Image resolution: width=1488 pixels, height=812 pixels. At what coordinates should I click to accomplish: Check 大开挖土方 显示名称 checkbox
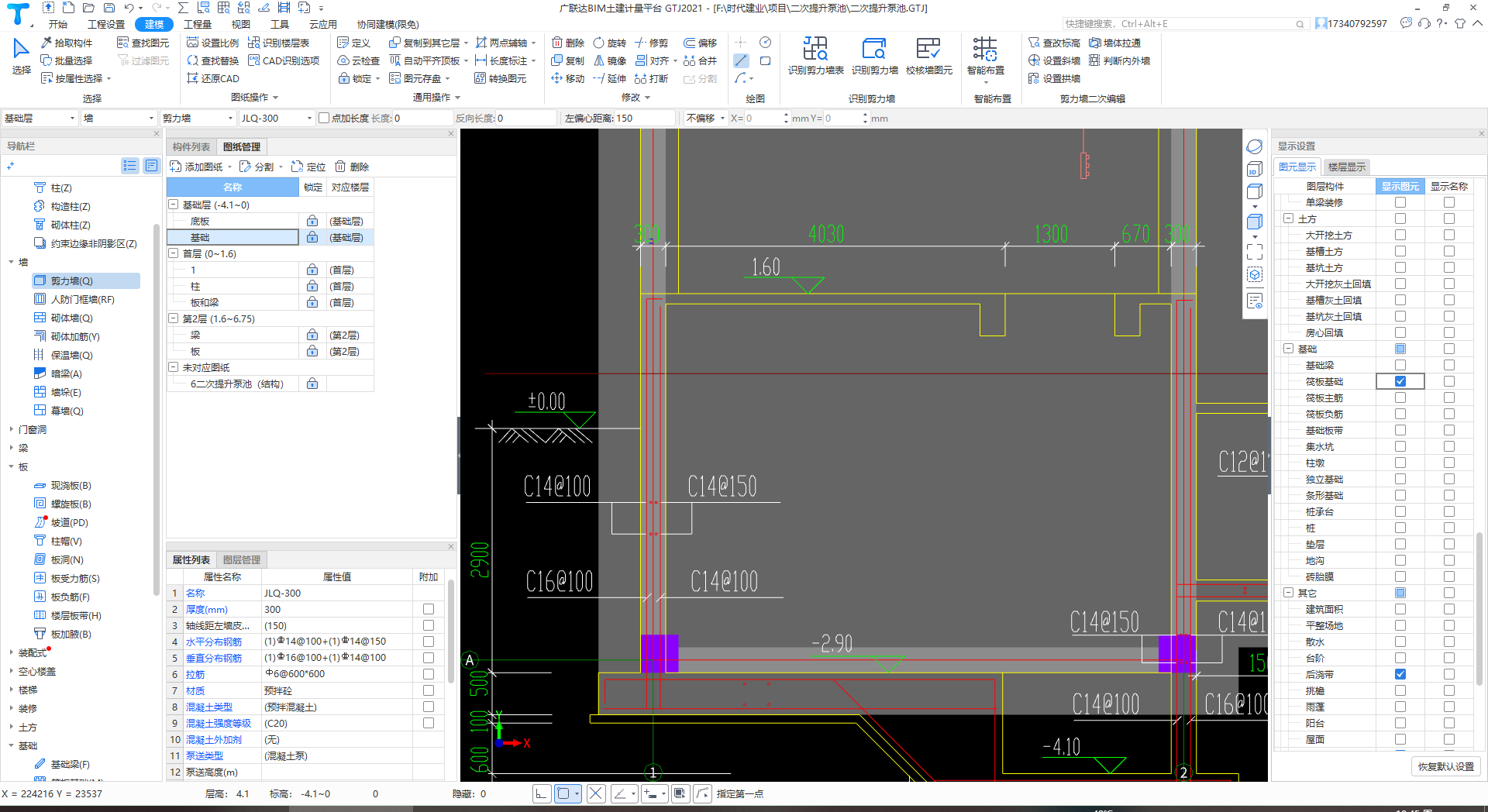(x=1448, y=235)
